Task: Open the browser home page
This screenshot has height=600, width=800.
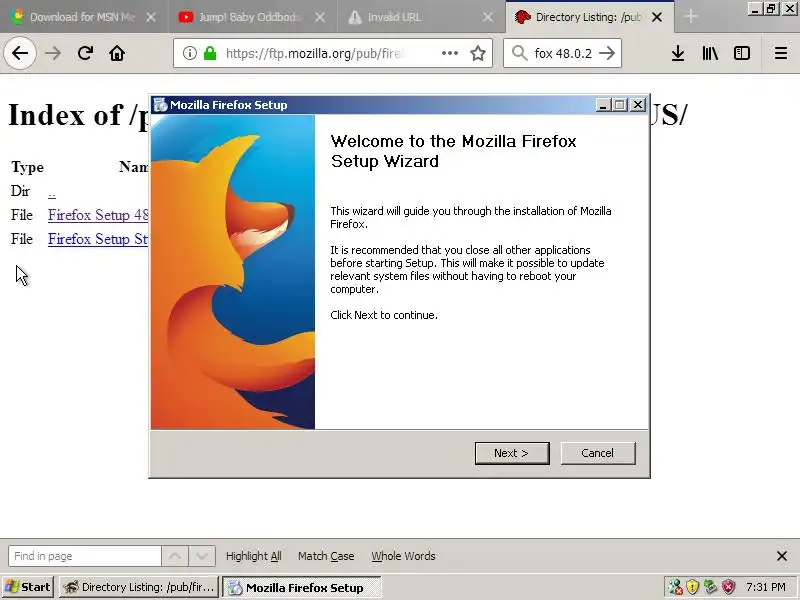Action: [x=117, y=53]
